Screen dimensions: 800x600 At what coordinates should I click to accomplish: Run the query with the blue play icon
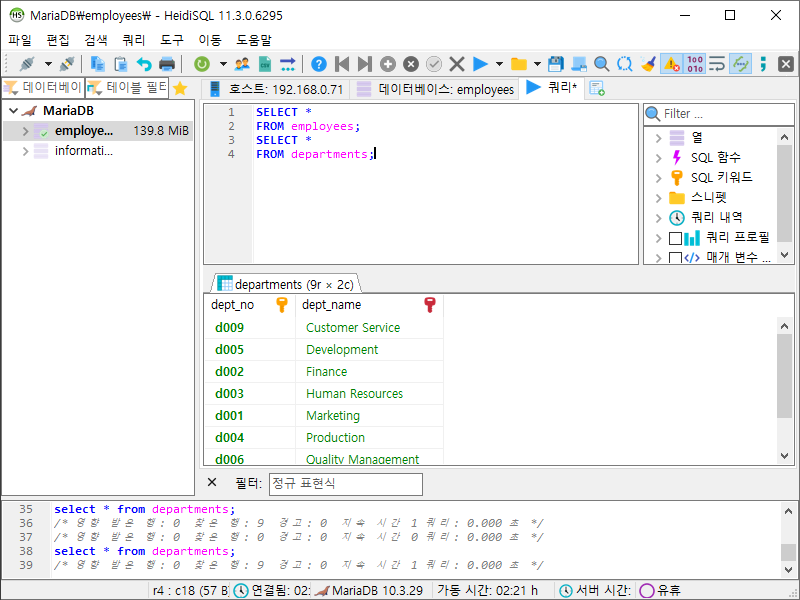[x=480, y=64]
